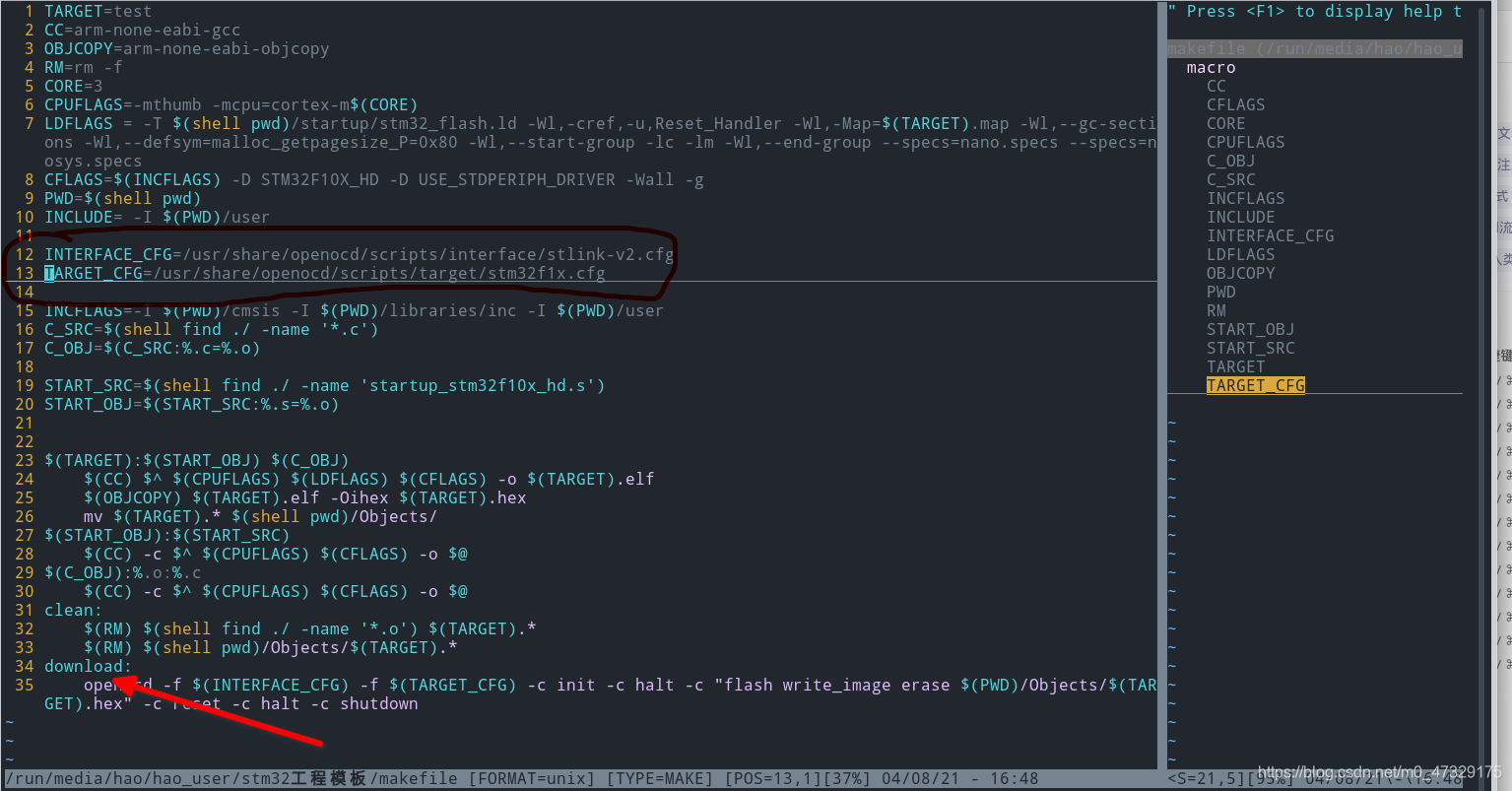Place cursor on TARGET=test line
The width and height of the screenshot is (1512, 791).
98,11
